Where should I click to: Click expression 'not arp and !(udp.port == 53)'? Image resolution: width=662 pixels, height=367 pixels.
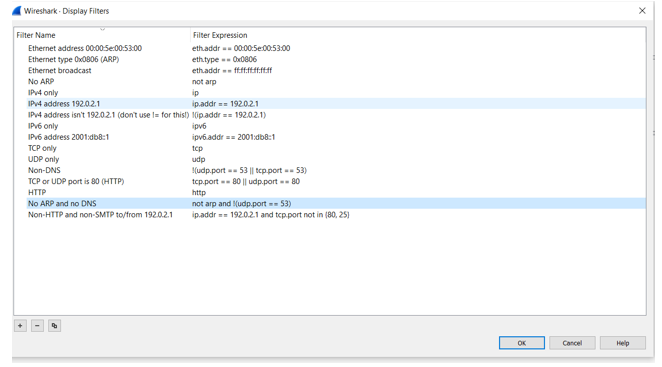(241, 204)
